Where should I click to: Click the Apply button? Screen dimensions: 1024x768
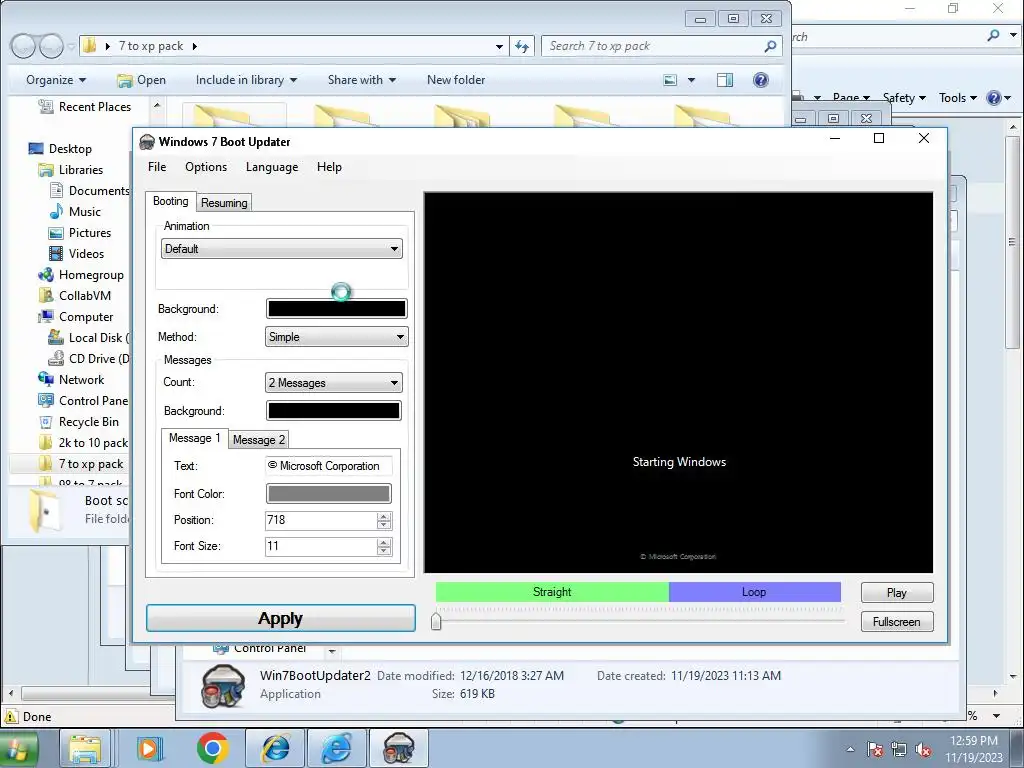click(x=280, y=618)
